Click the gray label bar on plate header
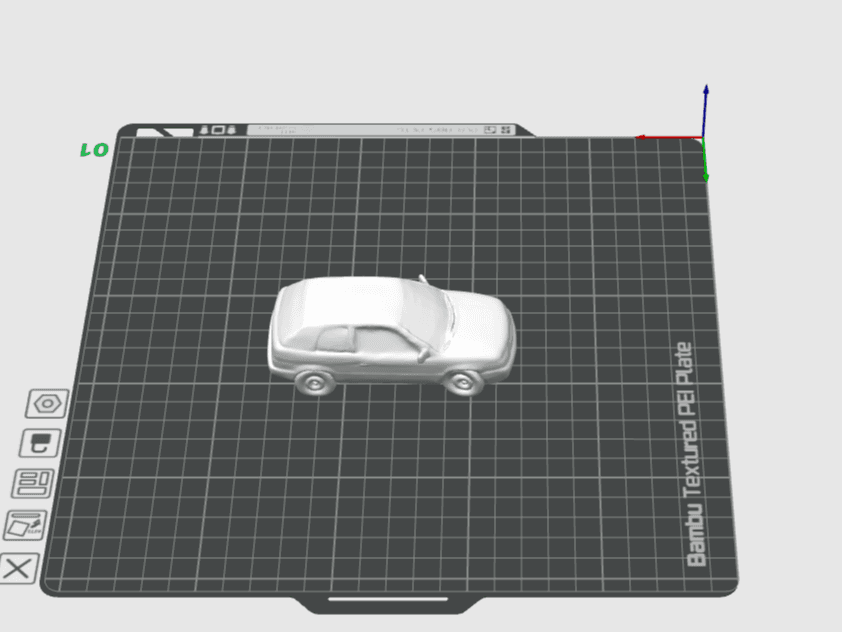Viewport: 843px width, 632px height. click(381, 130)
